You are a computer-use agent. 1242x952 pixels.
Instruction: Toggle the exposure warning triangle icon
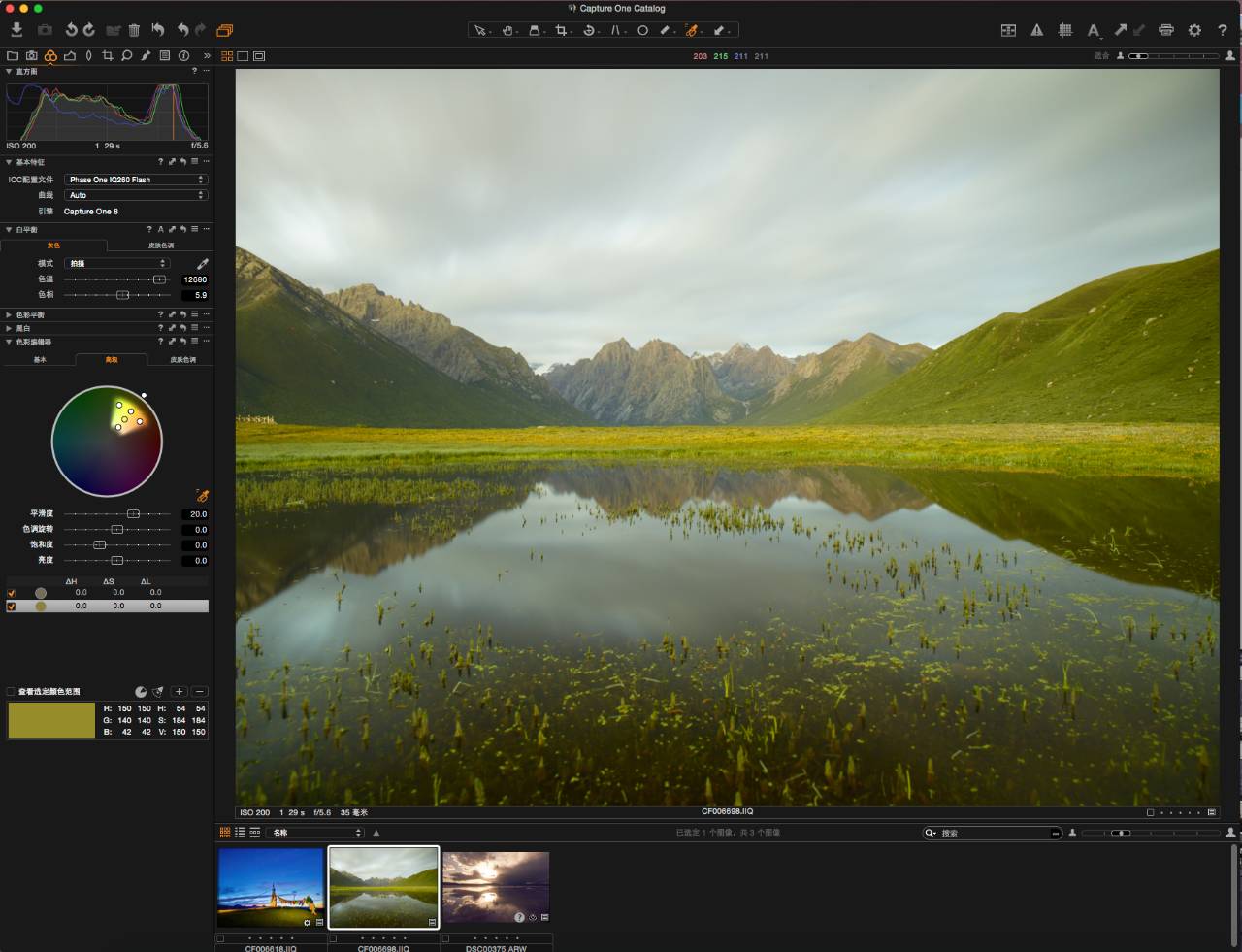(x=1036, y=30)
